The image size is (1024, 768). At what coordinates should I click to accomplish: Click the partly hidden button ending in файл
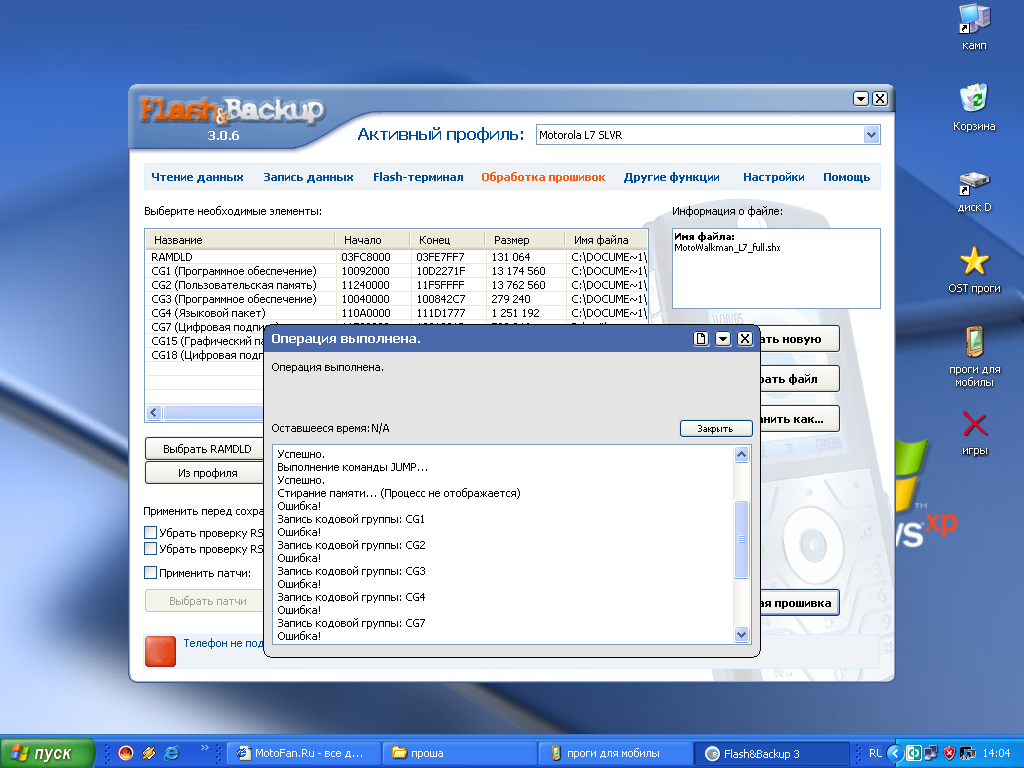coord(799,379)
